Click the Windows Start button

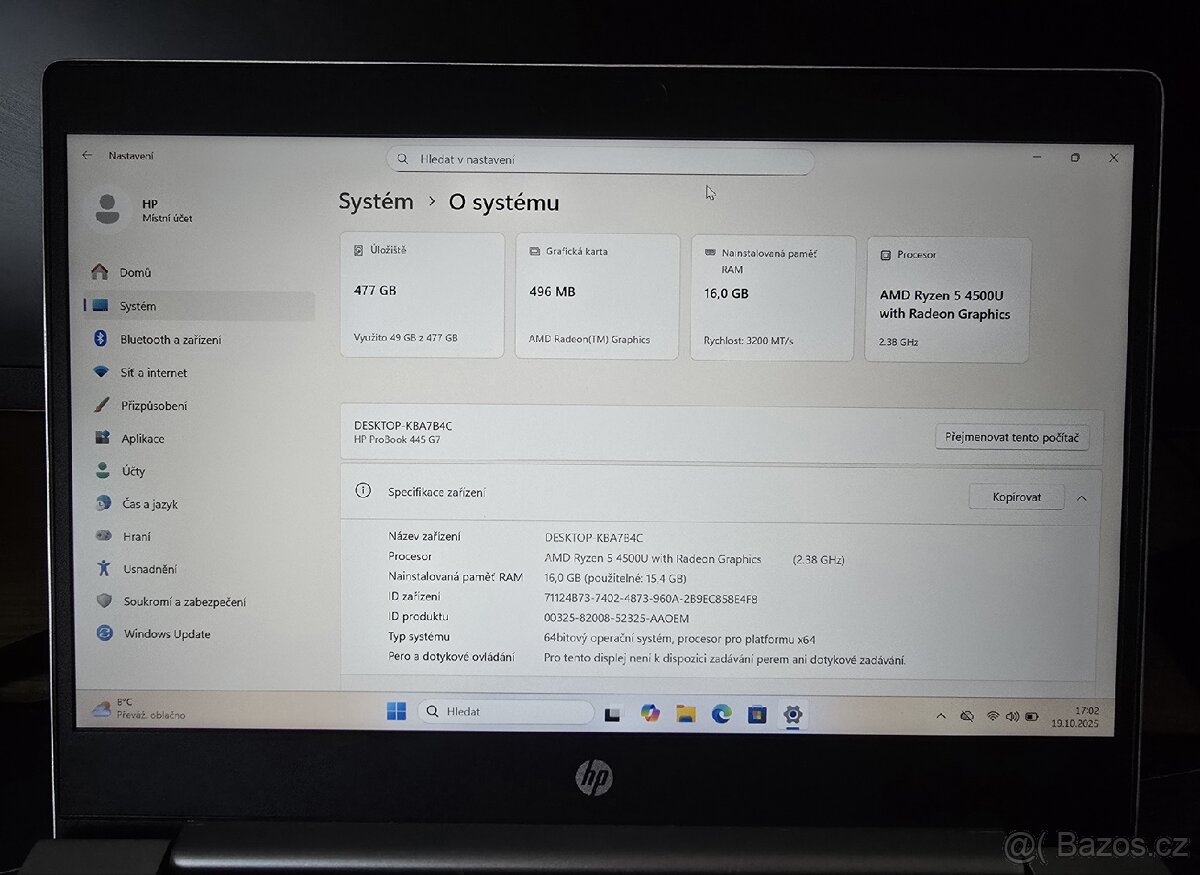396,711
